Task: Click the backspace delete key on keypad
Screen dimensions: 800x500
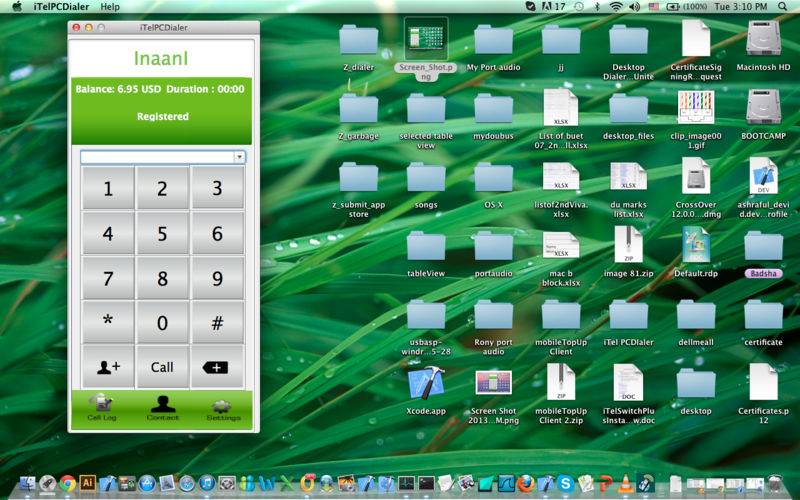Action: coord(217,367)
